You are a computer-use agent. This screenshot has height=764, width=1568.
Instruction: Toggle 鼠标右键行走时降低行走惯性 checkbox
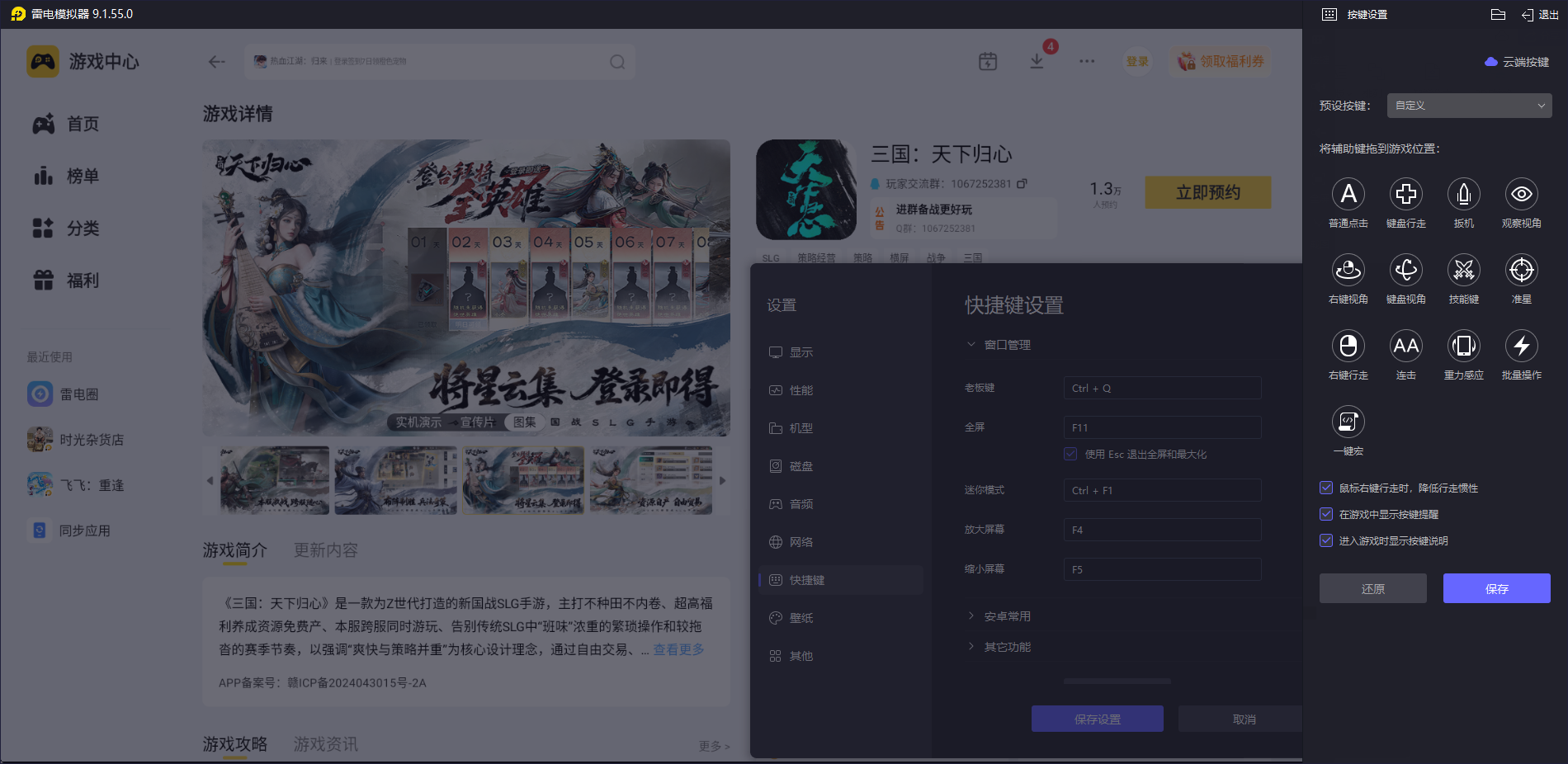click(1326, 488)
